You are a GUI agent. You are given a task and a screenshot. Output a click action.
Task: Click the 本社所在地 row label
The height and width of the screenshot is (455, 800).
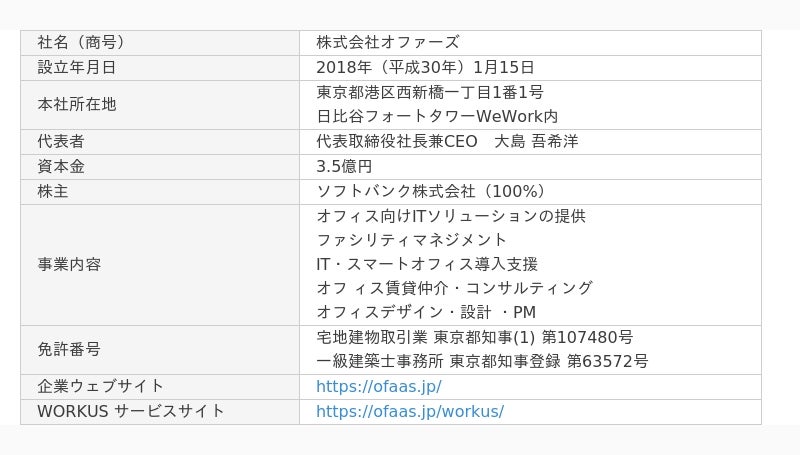(77, 105)
